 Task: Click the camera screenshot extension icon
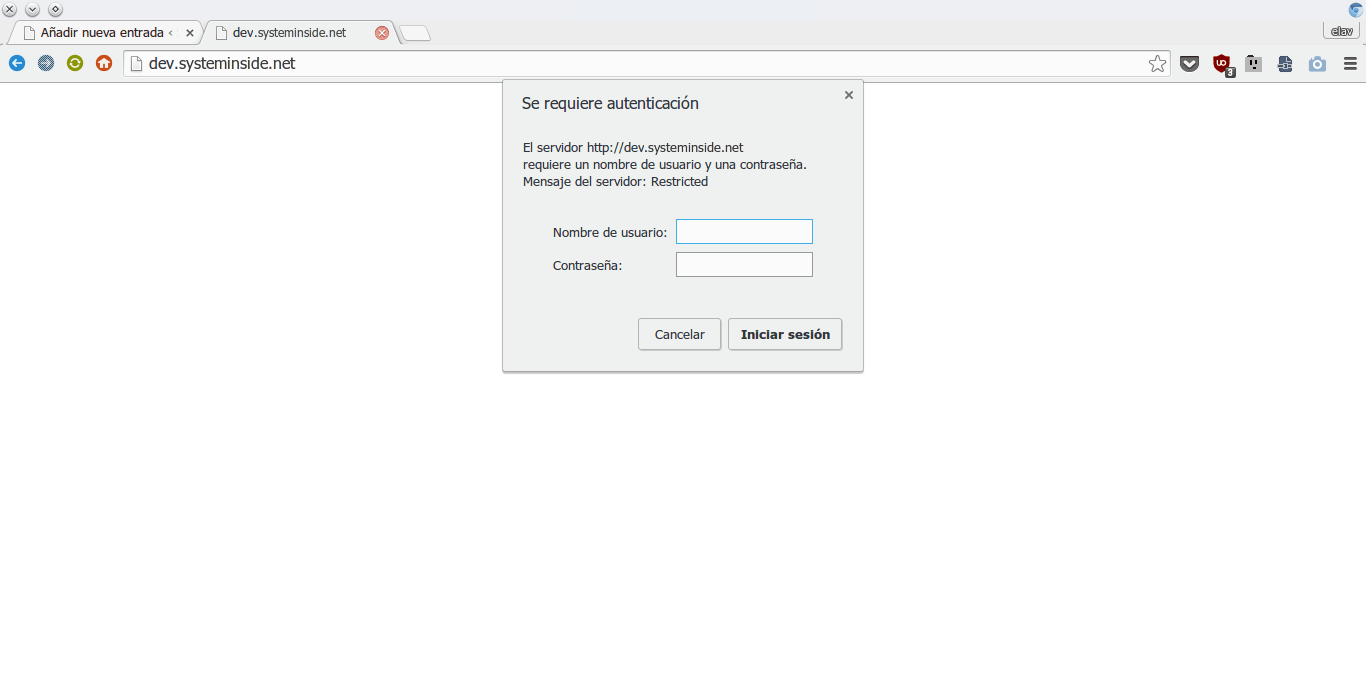coord(1317,63)
